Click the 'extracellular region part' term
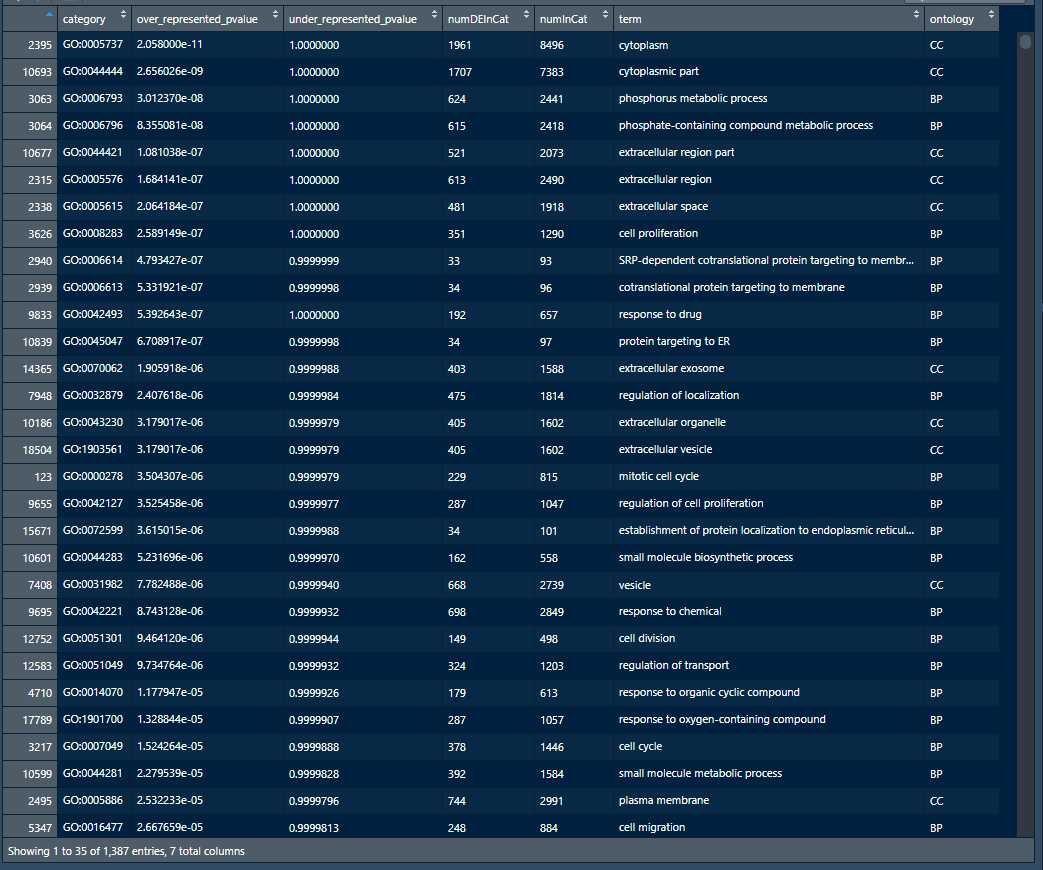 (676, 152)
